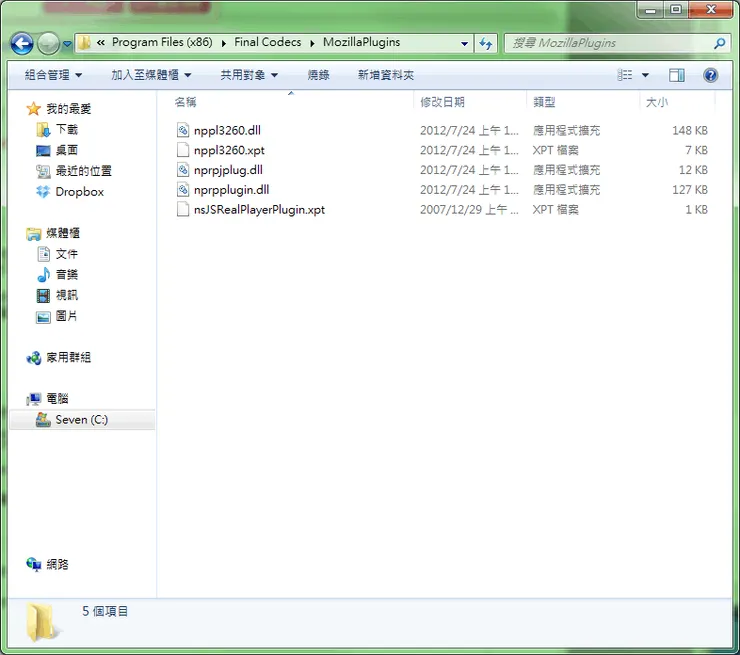
Task: Open the 音樂 music library icon
Action: click(x=43, y=274)
